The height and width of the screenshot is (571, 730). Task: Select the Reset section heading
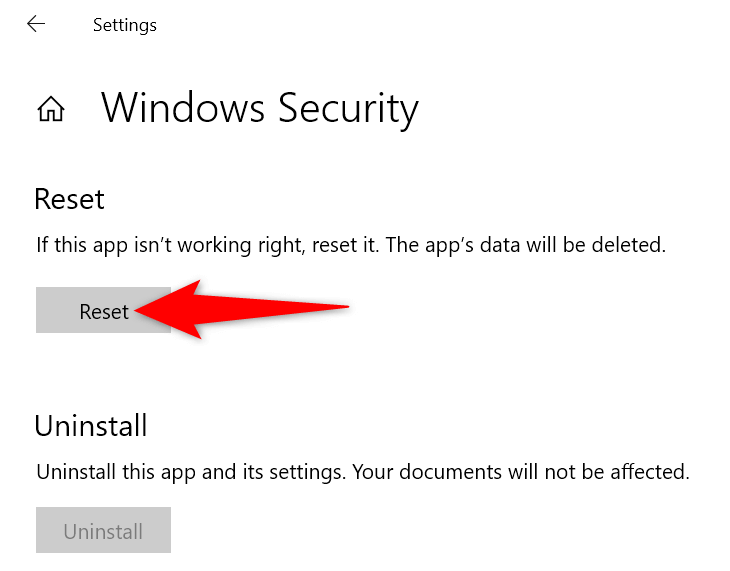point(69,199)
